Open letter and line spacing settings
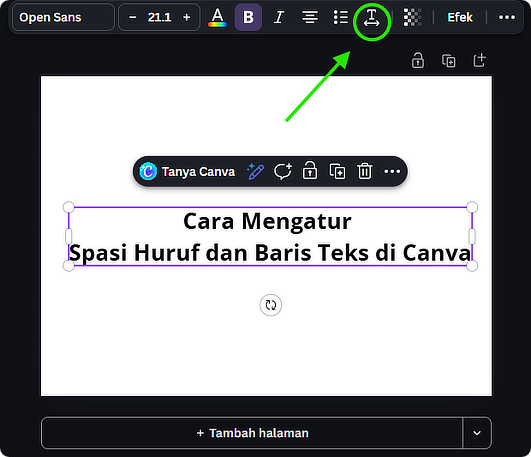This screenshot has width=531, height=457. coord(371,18)
